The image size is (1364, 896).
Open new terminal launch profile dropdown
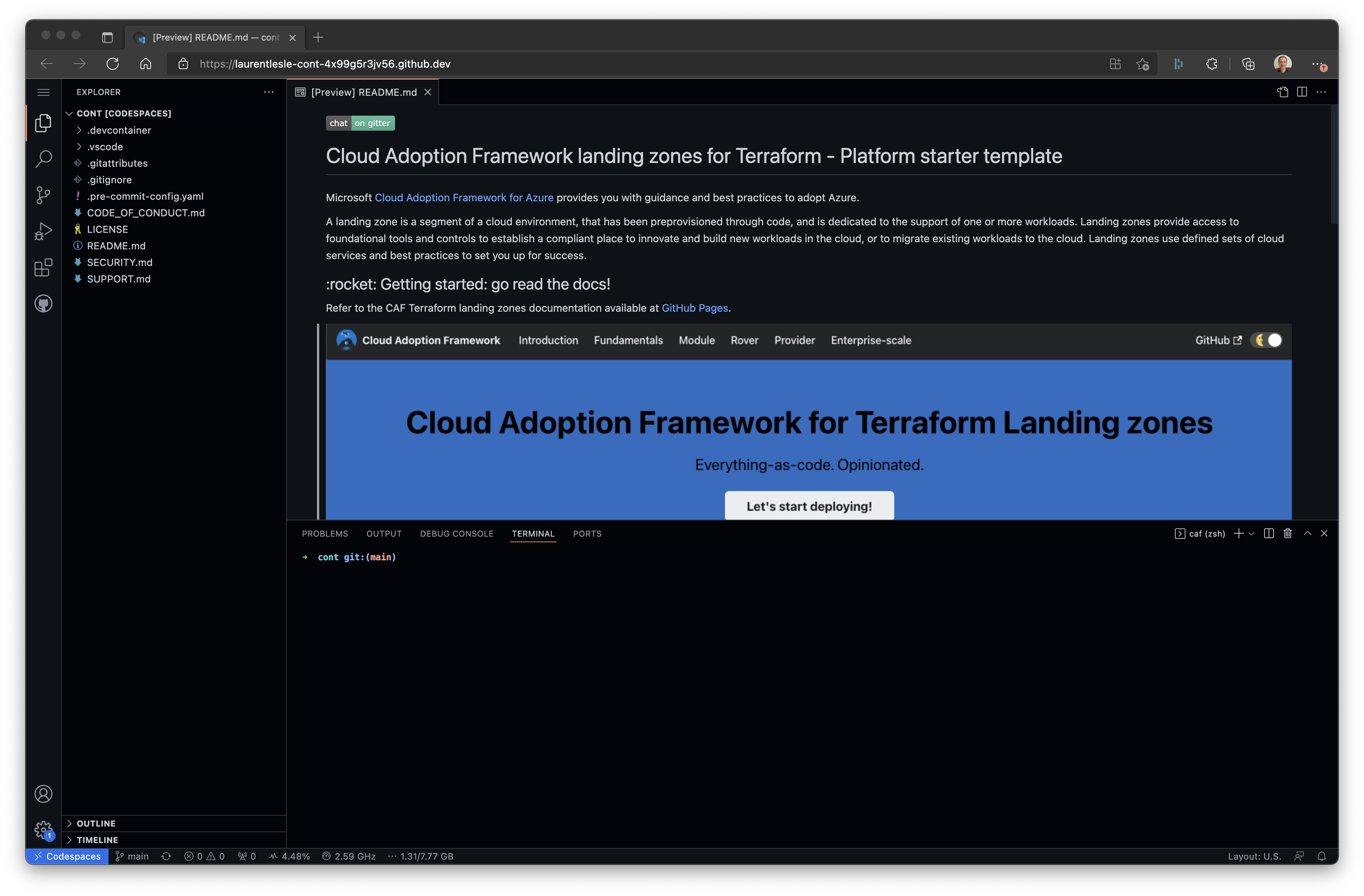click(x=1251, y=534)
